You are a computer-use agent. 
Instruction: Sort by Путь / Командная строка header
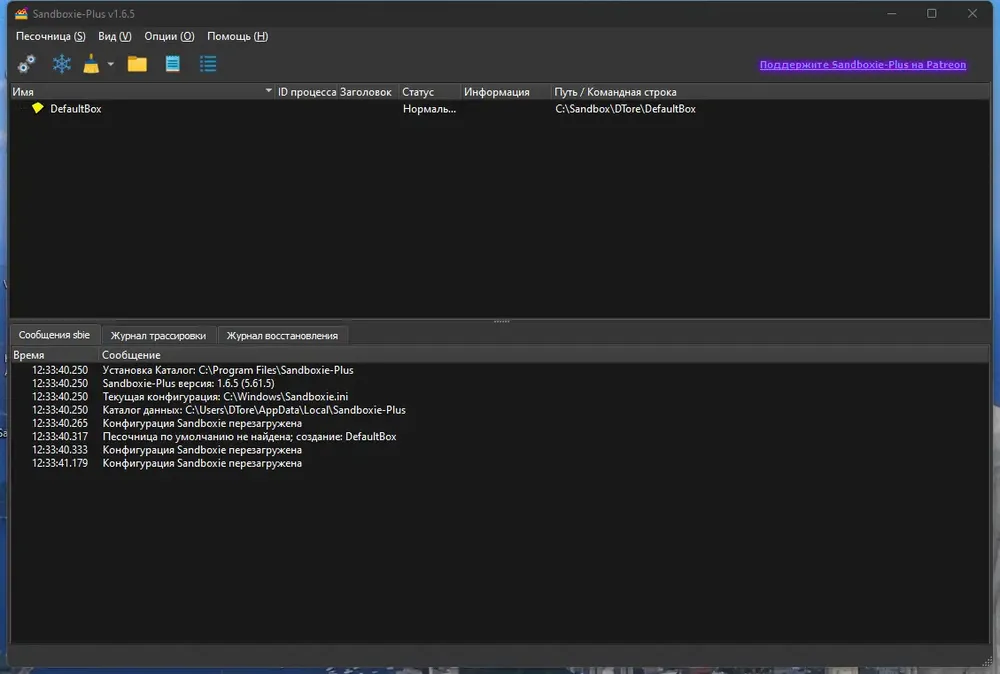tap(770, 92)
